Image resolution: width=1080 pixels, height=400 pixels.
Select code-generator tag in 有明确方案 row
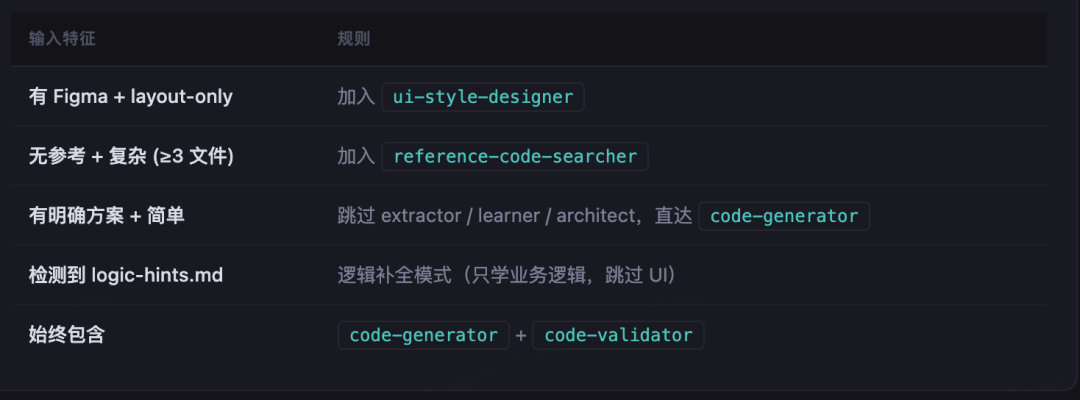tap(784, 216)
